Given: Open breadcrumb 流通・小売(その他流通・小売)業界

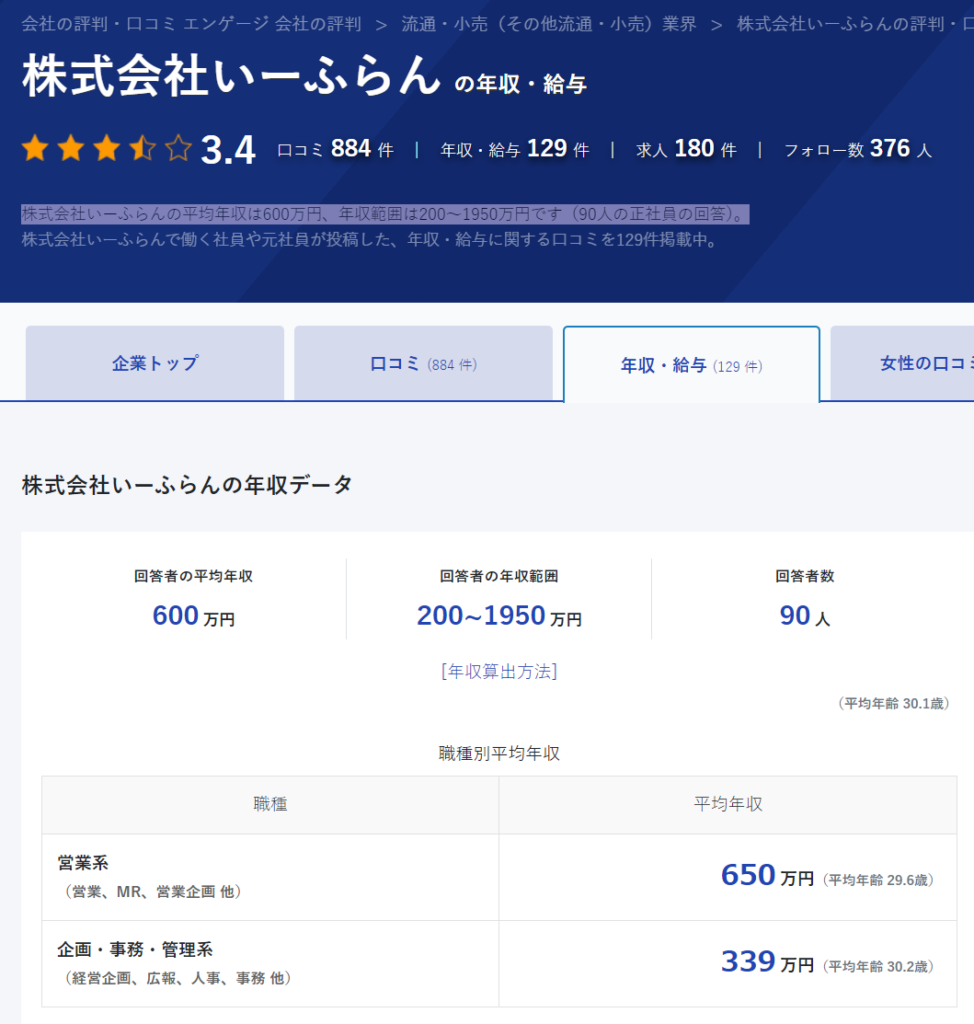Looking at the screenshot, I should pos(549,24).
